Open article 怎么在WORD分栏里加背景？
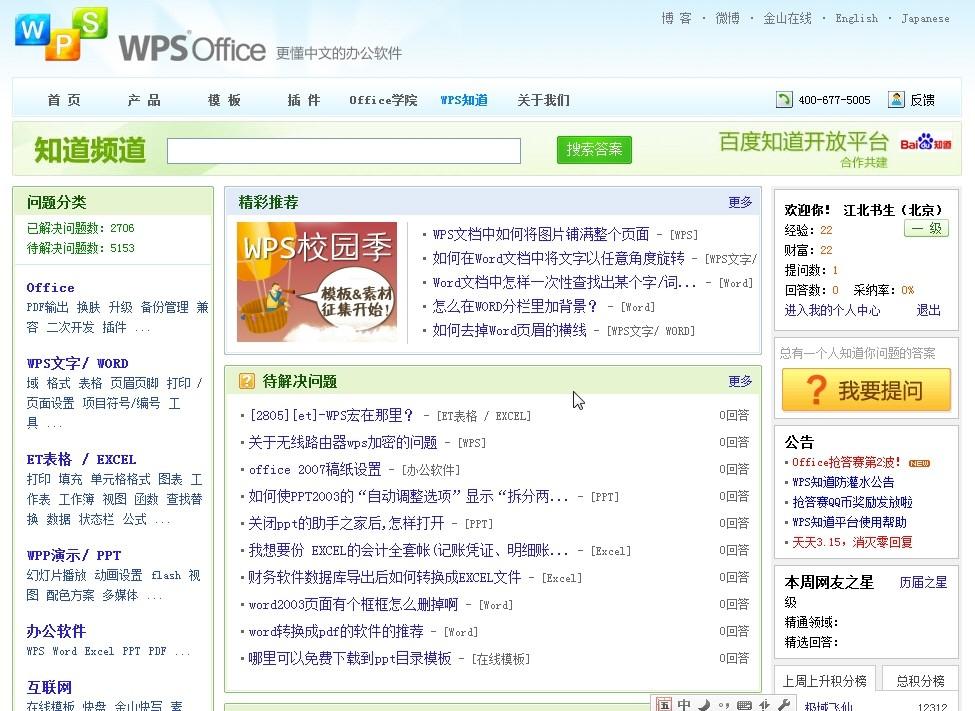975x711 pixels. 514,306
